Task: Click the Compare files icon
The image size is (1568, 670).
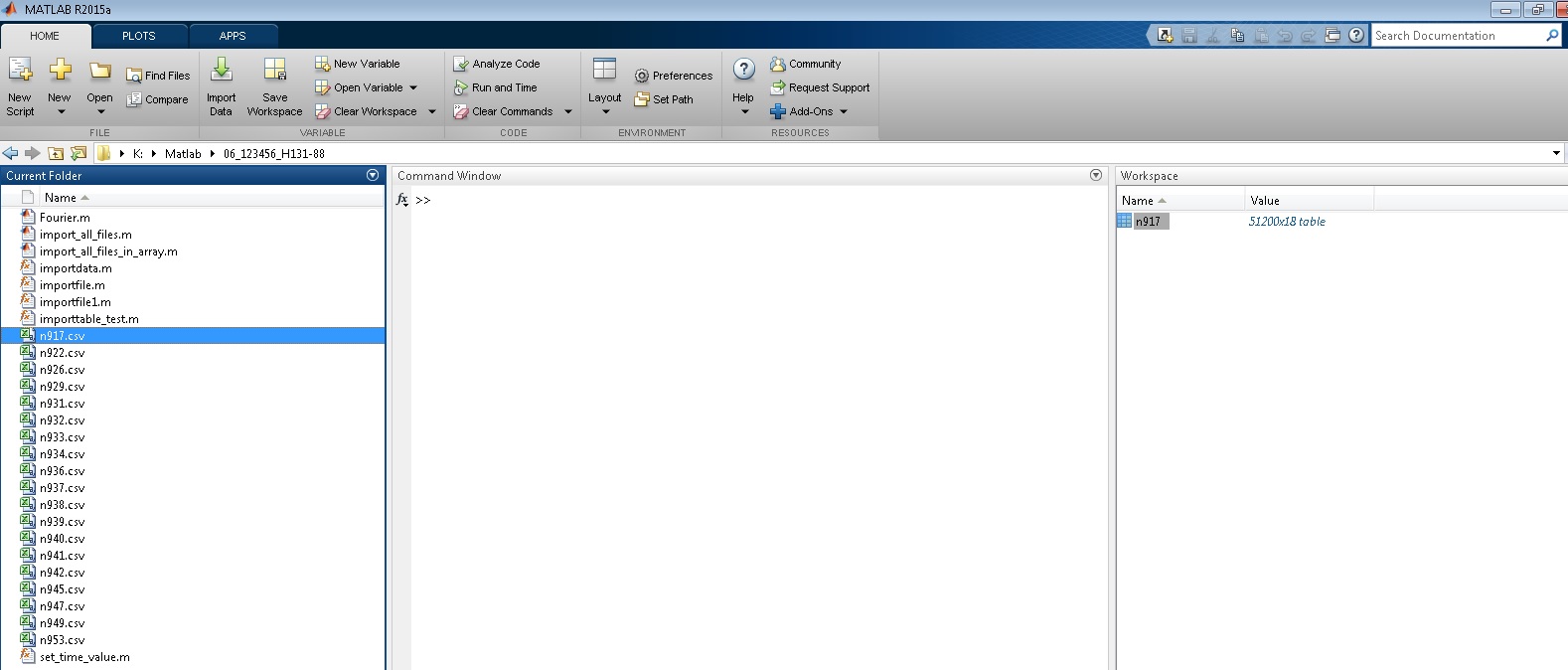Action: point(134,99)
